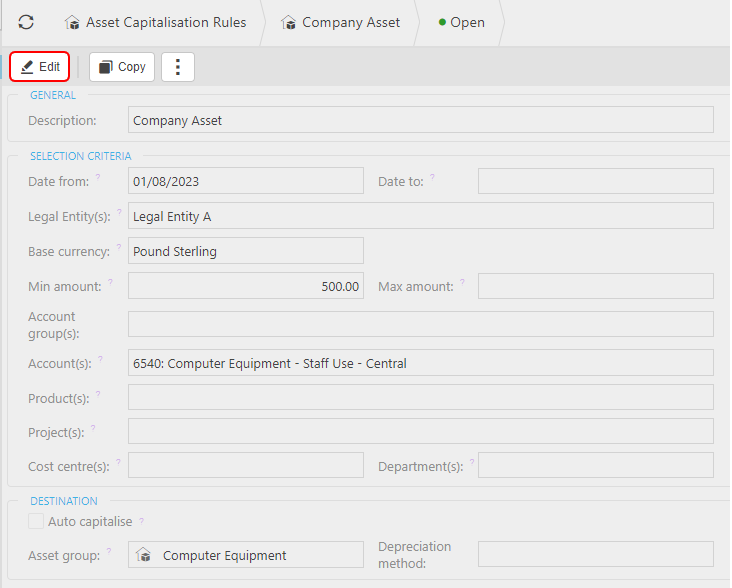The width and height of the screenshot is (732, 588).
Task: Click help icon next to Date to
Action: pos(432,176)
